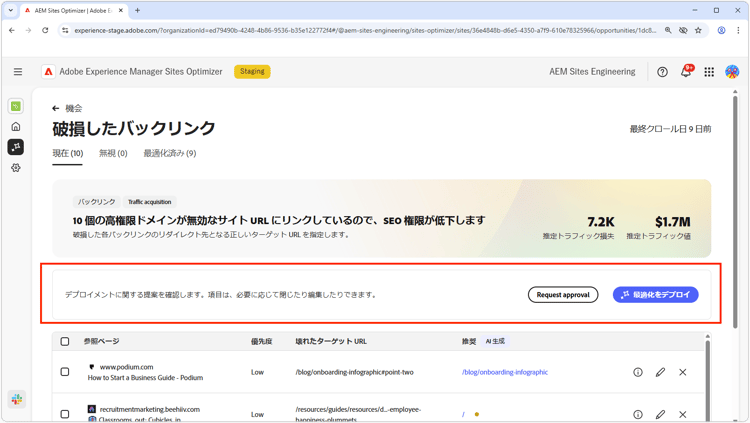Open the notifications bell
Image resolution: width=750 pixels, height=423 pixels.
pos(686,71)
